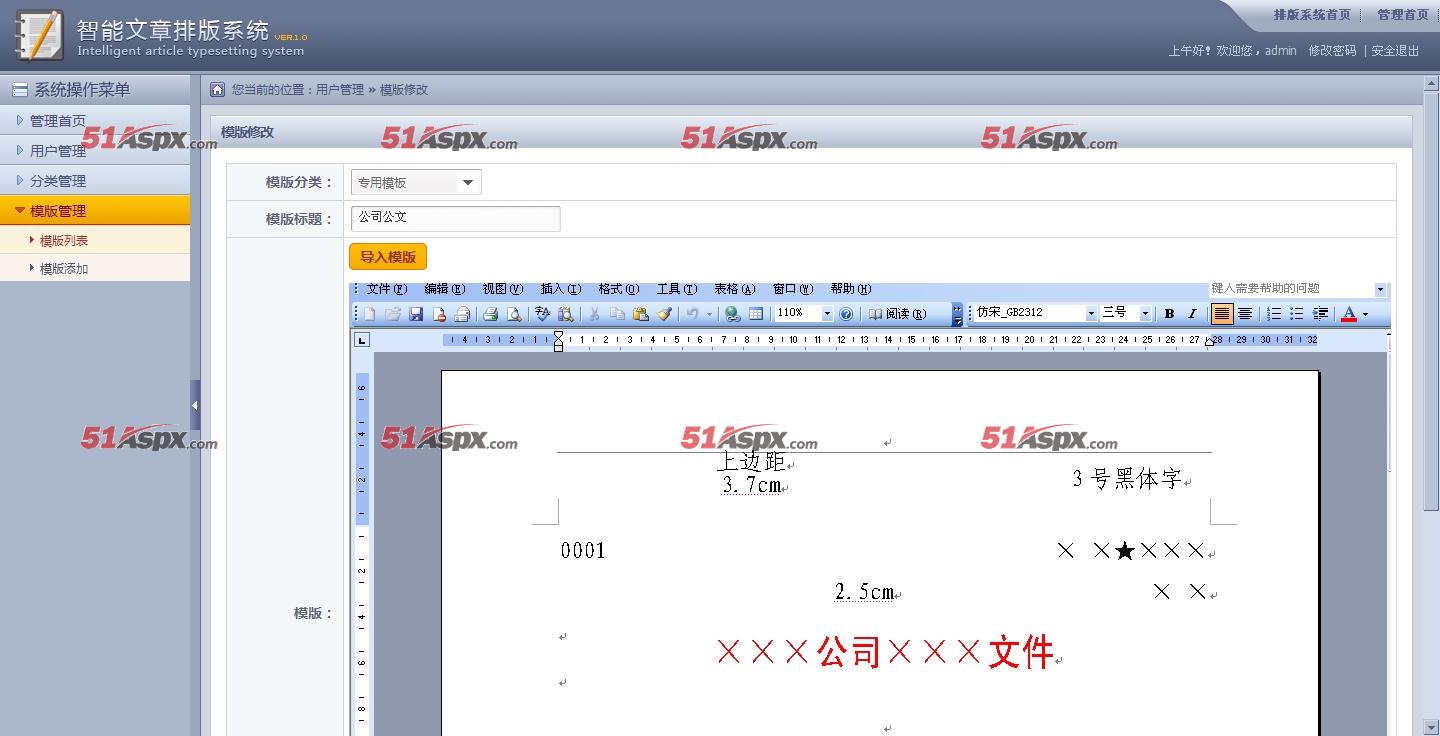Insert hyperlink with globe icon
Screen dimensions: 1440x736
tap(733, 314)
